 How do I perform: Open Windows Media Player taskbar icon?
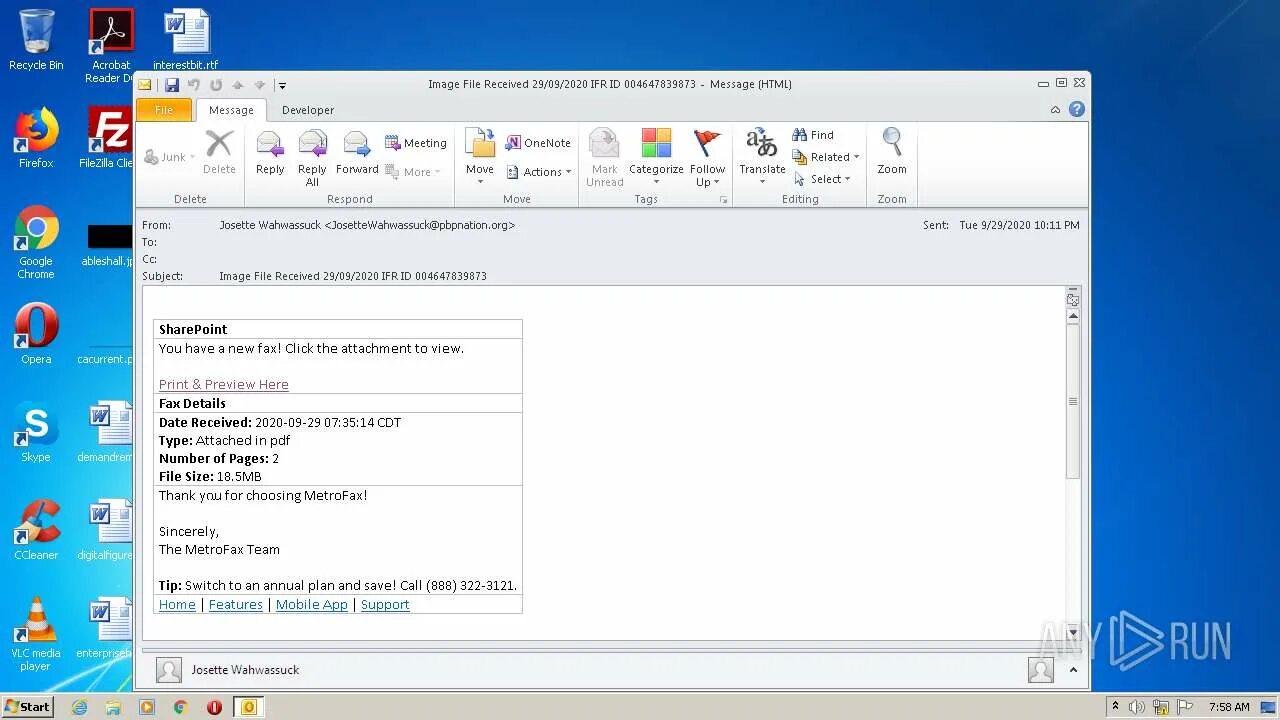tap(147, 707)
